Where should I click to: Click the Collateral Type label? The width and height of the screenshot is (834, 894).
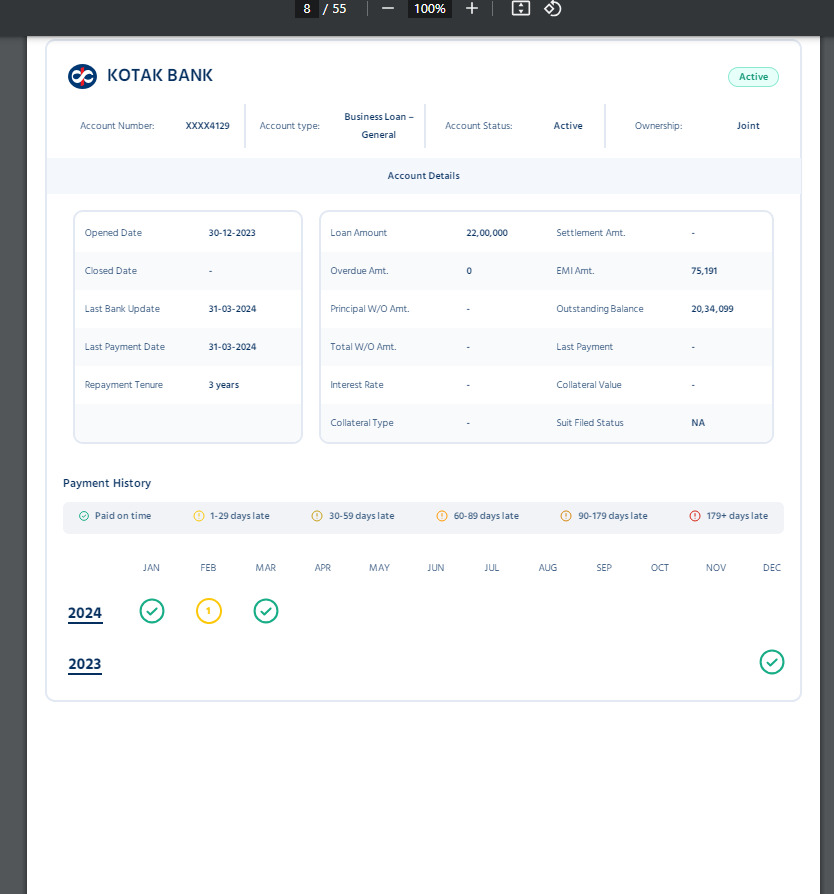click(x=362, y=423)
